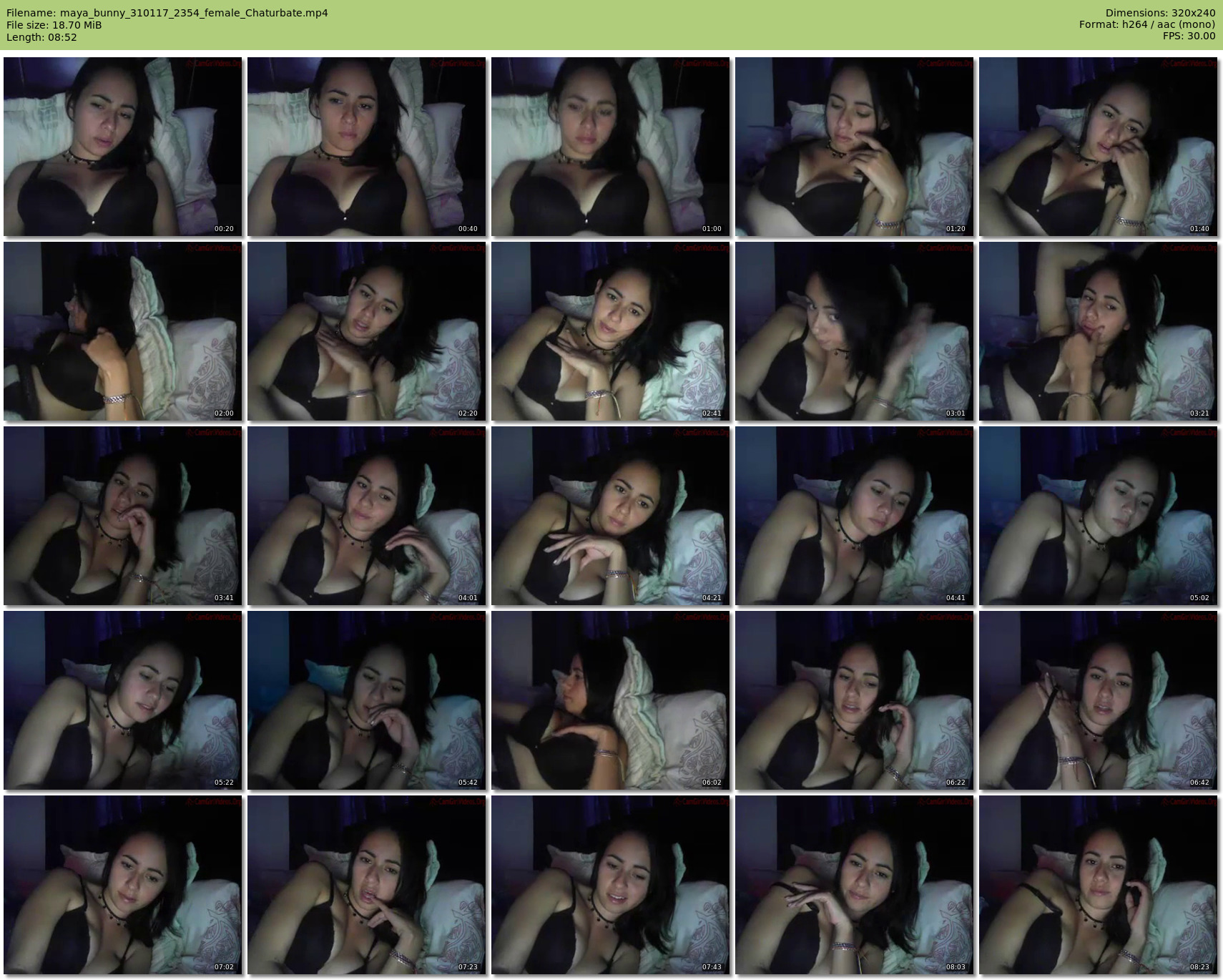Select the frame timestamped 05:02
This screenshot has height=980, width=1223.
coord(1098,516)
